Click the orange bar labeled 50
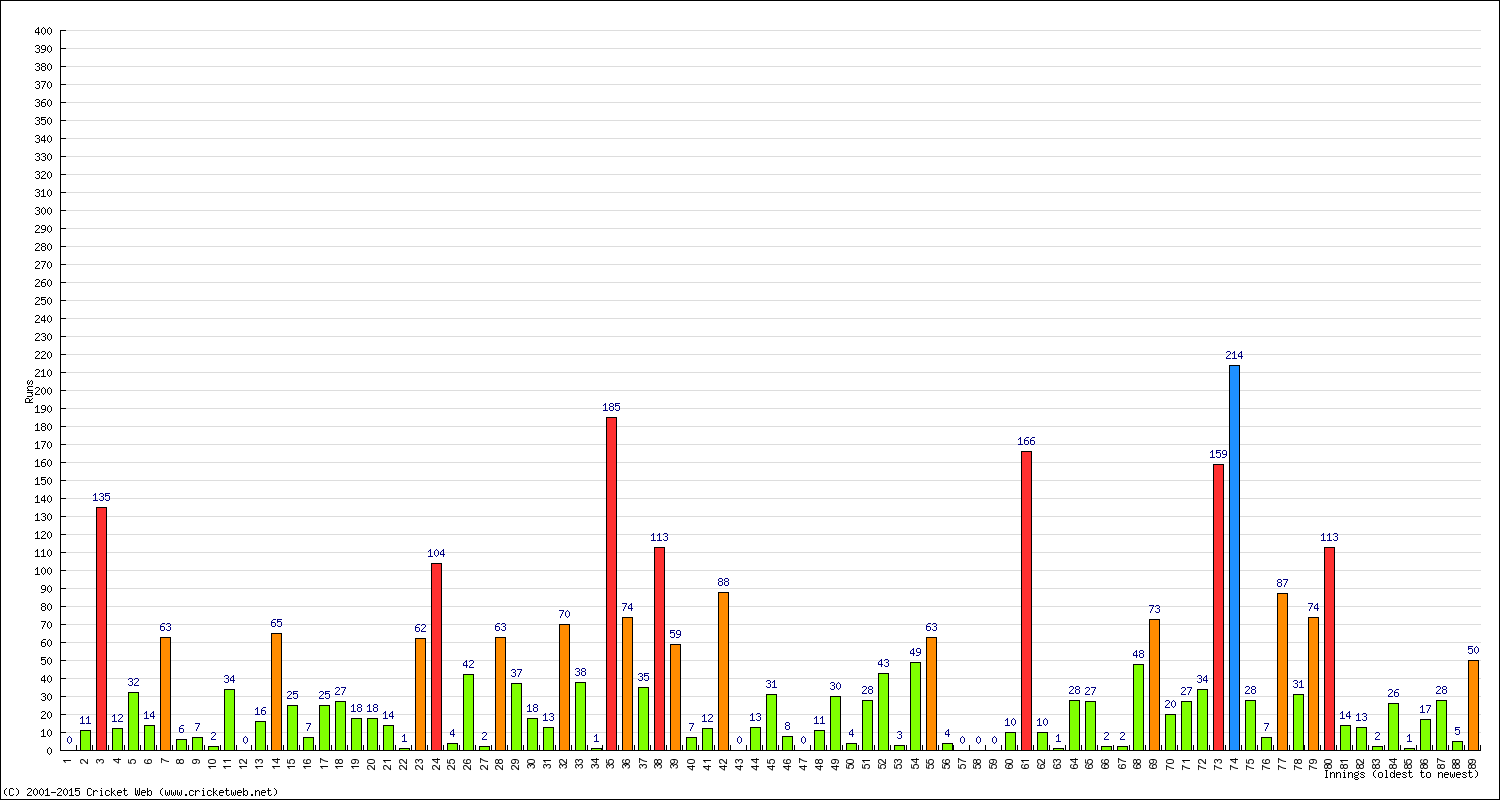 click(x=1473, y=705)
